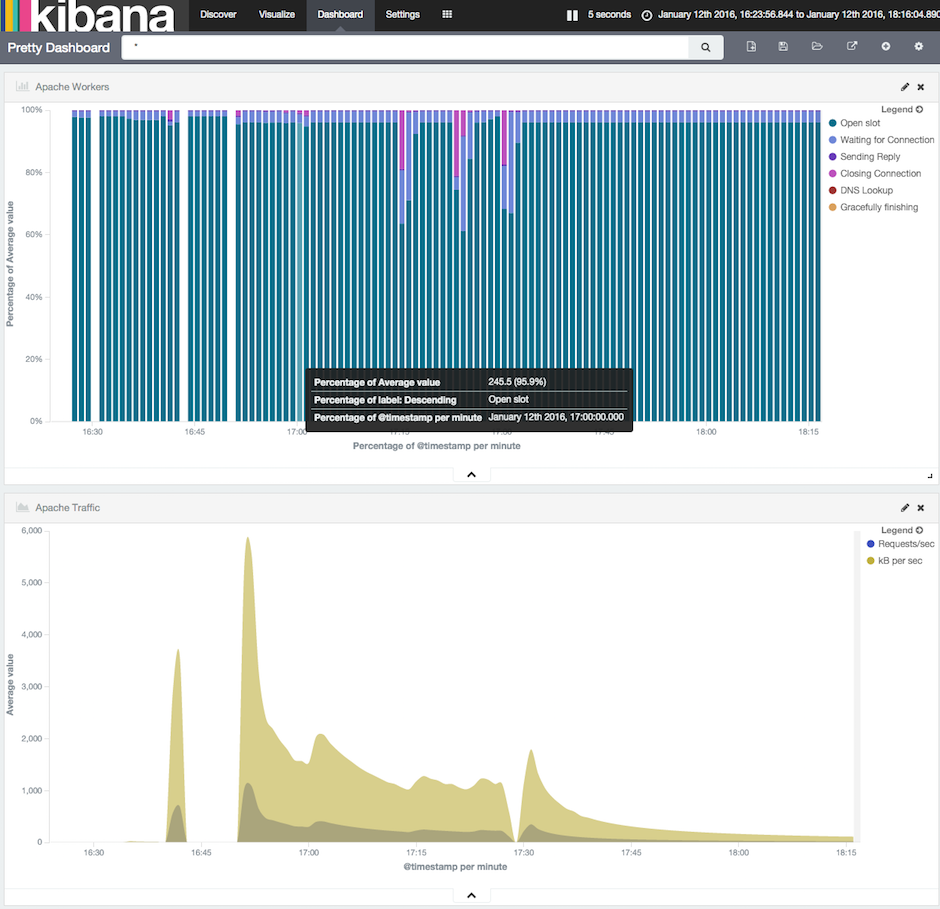Click the New Dashboard icon

pyautogui.click(x=751, y=47)
